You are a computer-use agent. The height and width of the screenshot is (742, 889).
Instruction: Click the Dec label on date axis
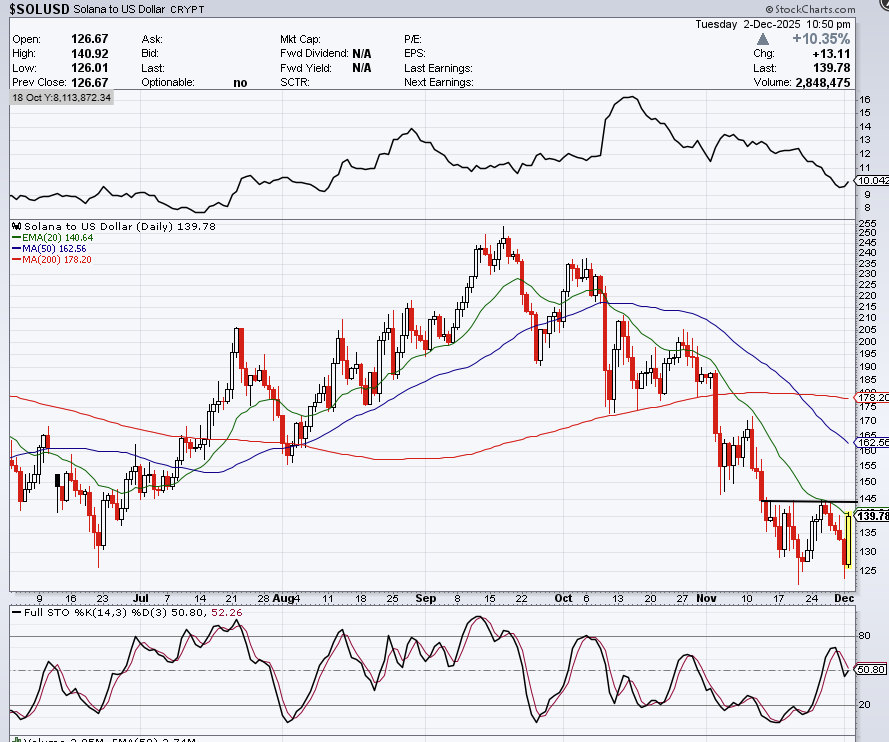pos(844,598)
